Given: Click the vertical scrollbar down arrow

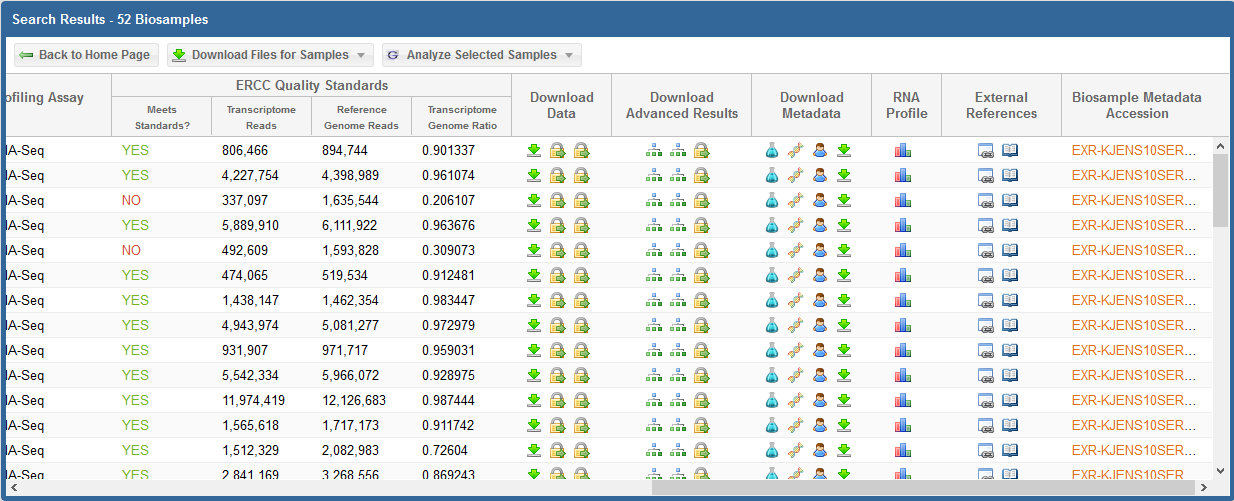Looking at the screenshot, I should click(1220, 470).
